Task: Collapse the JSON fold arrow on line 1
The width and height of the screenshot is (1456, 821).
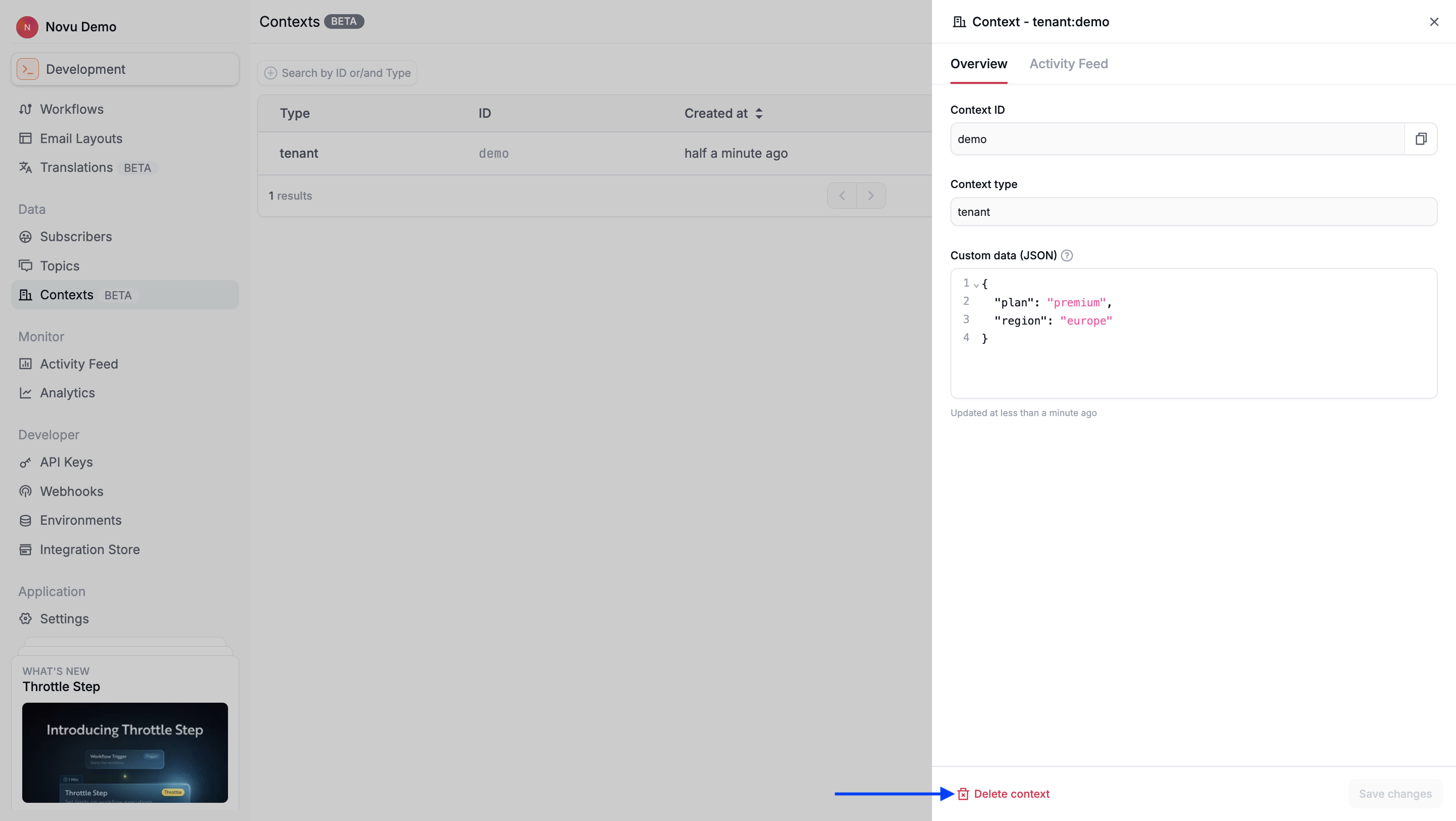Action: (x=976, y=285)
